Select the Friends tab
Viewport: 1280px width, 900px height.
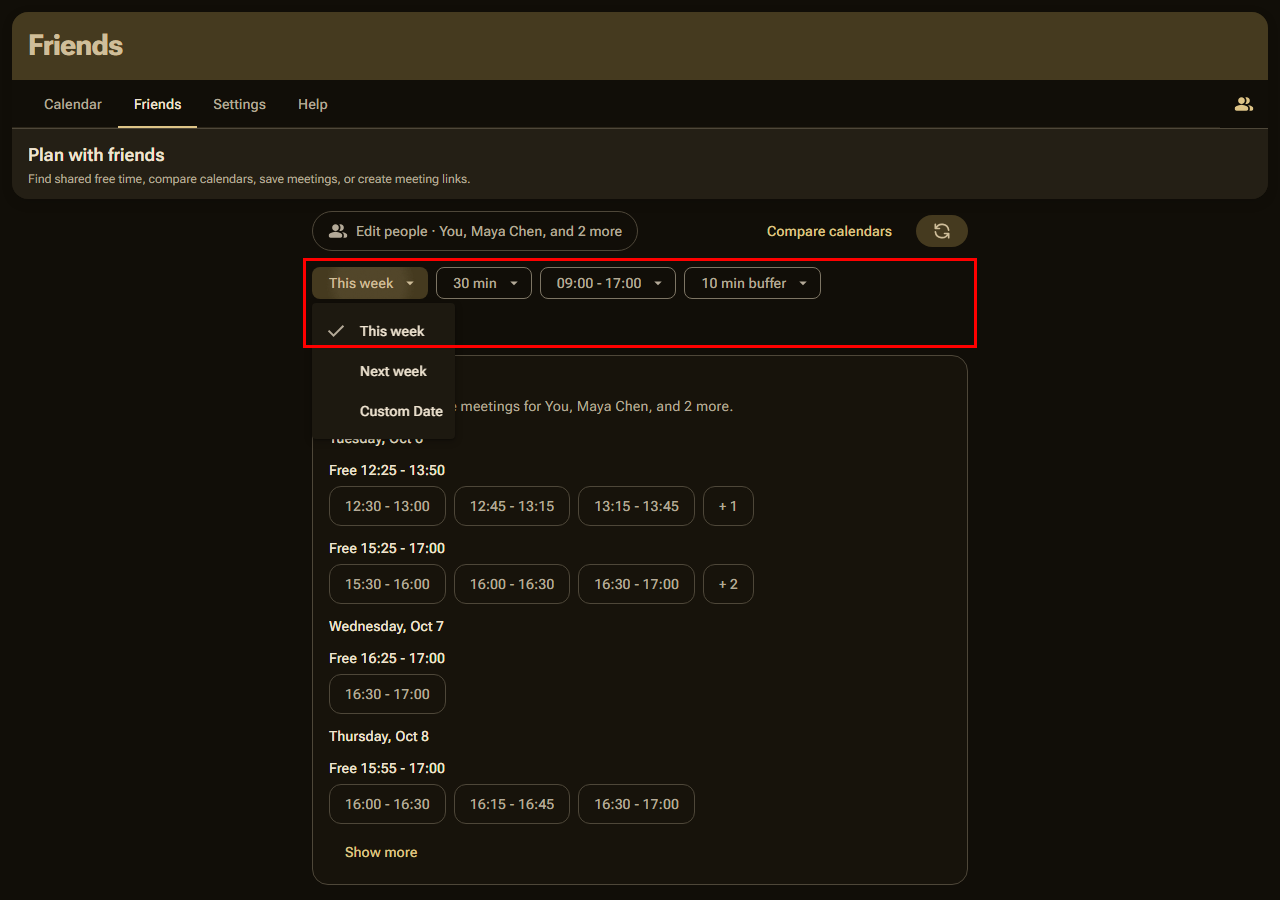[157, 104]
